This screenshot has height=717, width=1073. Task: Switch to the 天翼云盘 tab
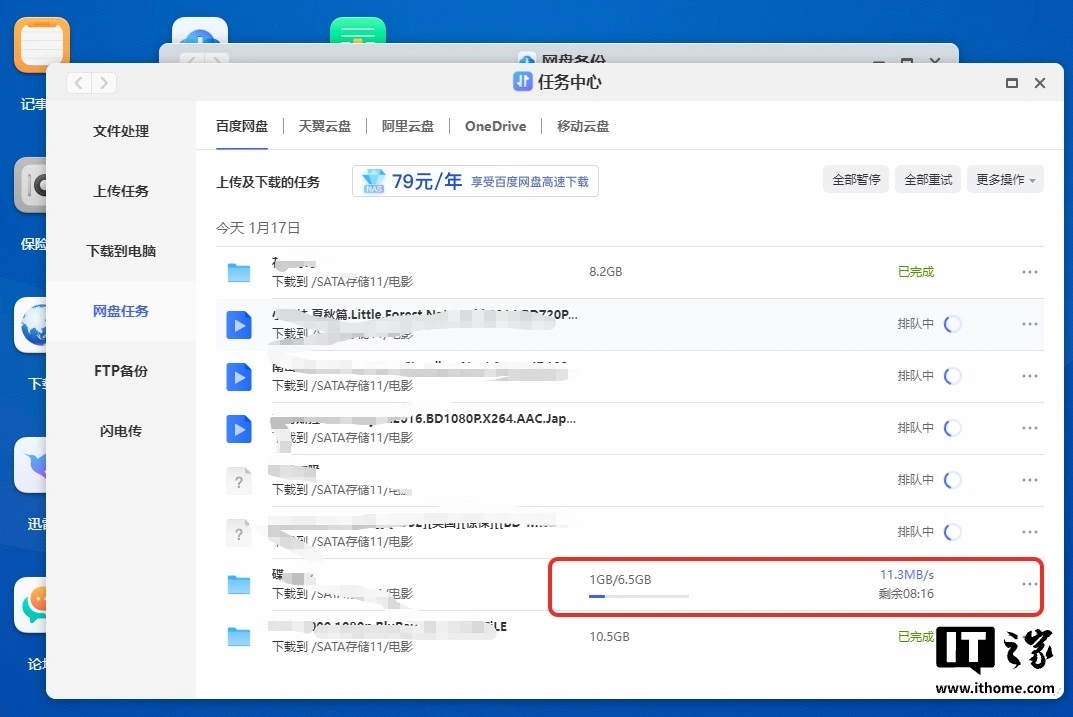325,126
